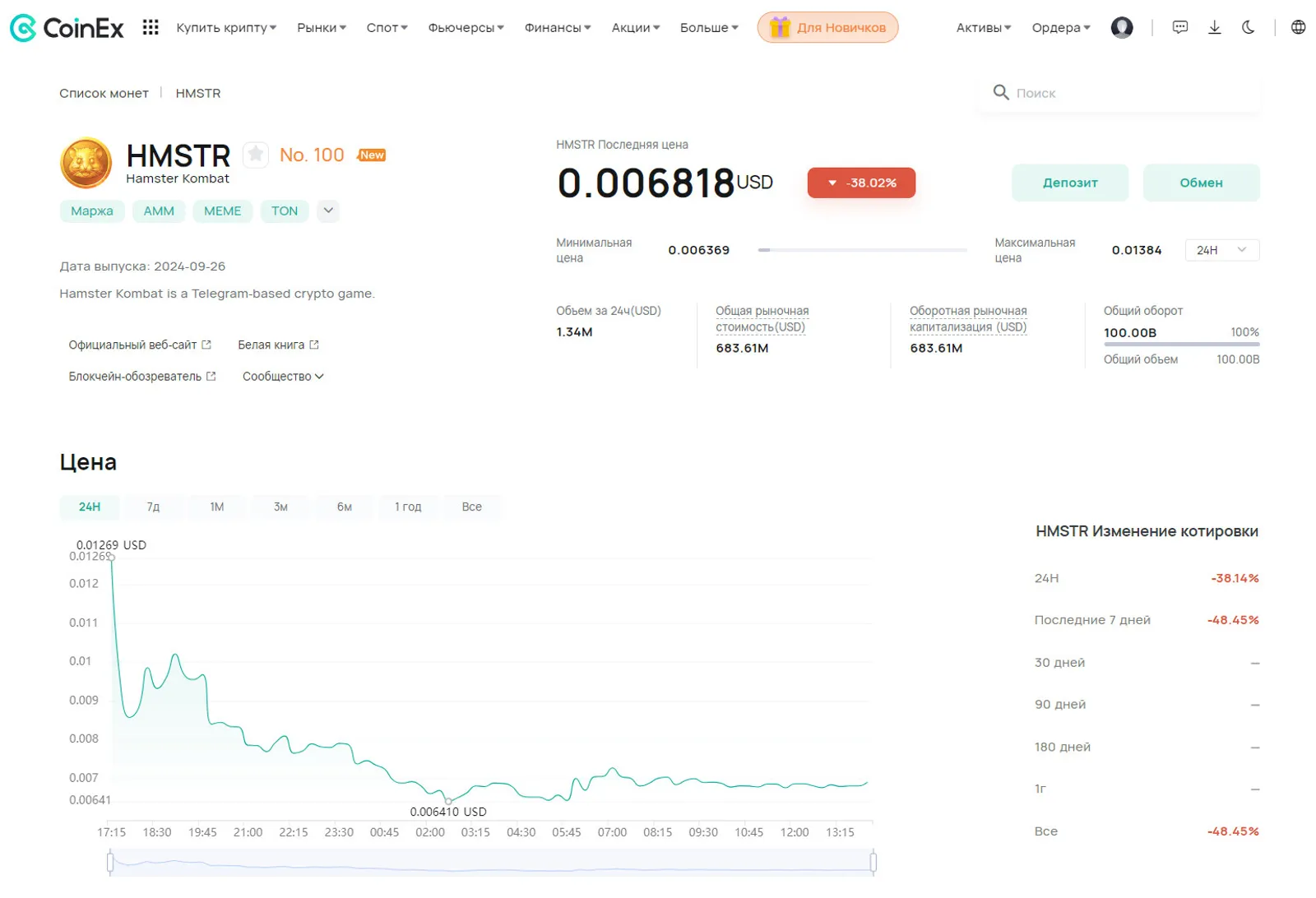The width and height of the screenshot is (1316, 898).
Task: Click the CoinEx logo
Action: (67, 28)
